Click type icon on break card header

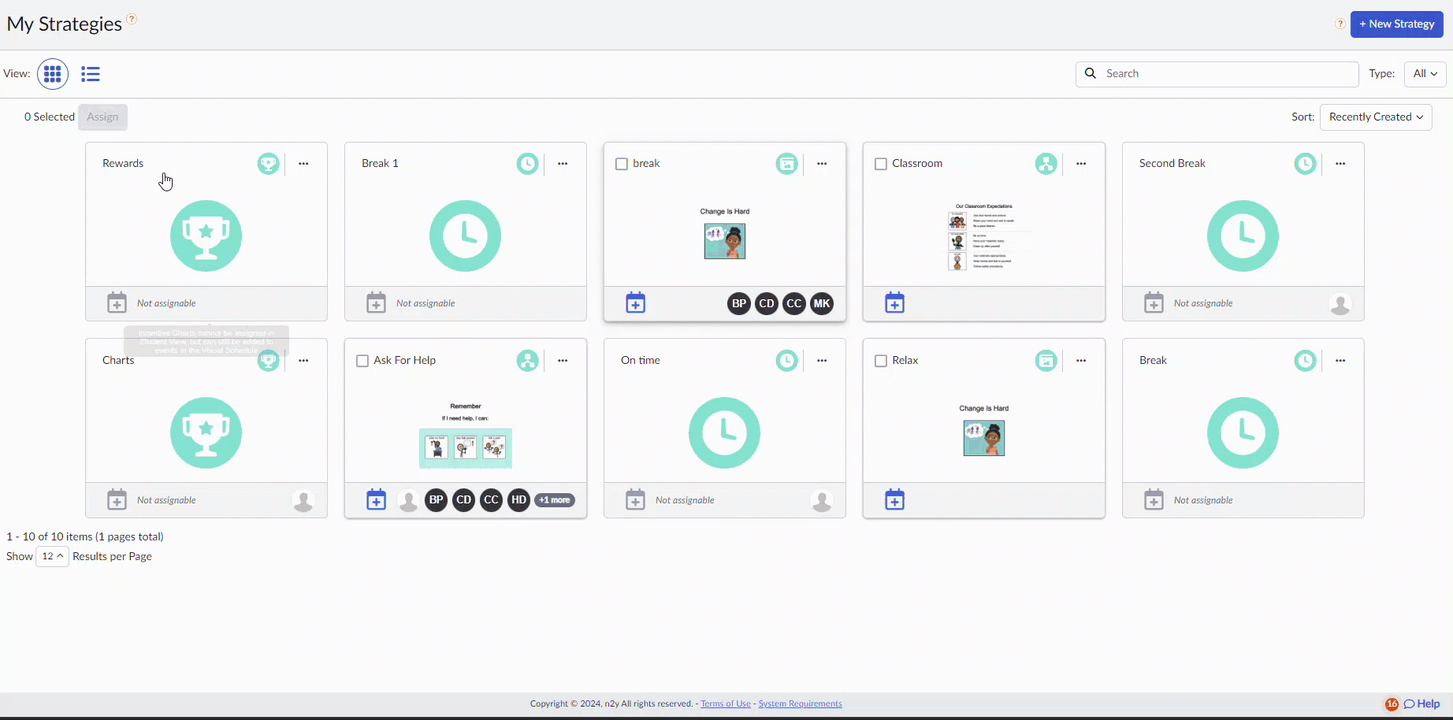[x=787, y=164]
